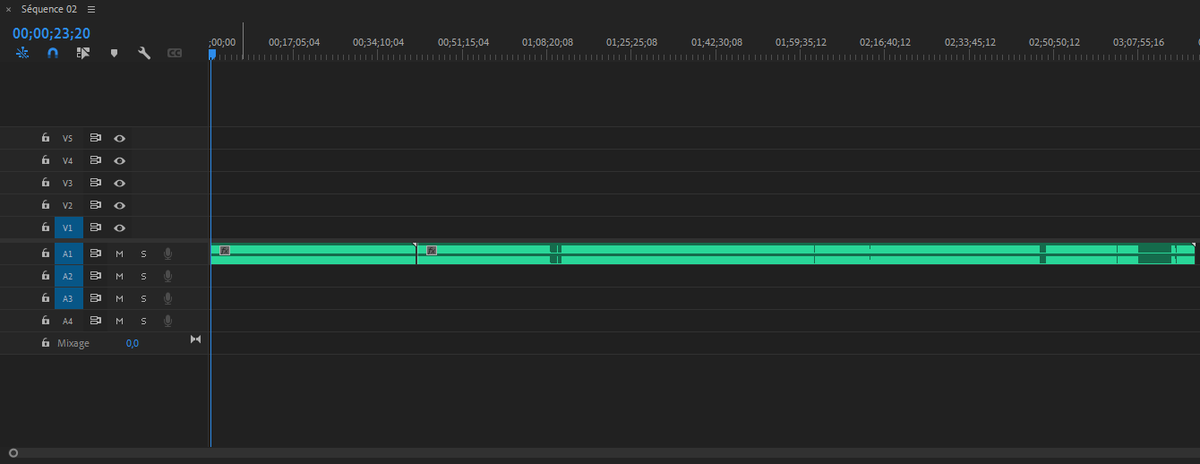
Task: Toggle targeting of track A3
Action: [x=68, y=298]
